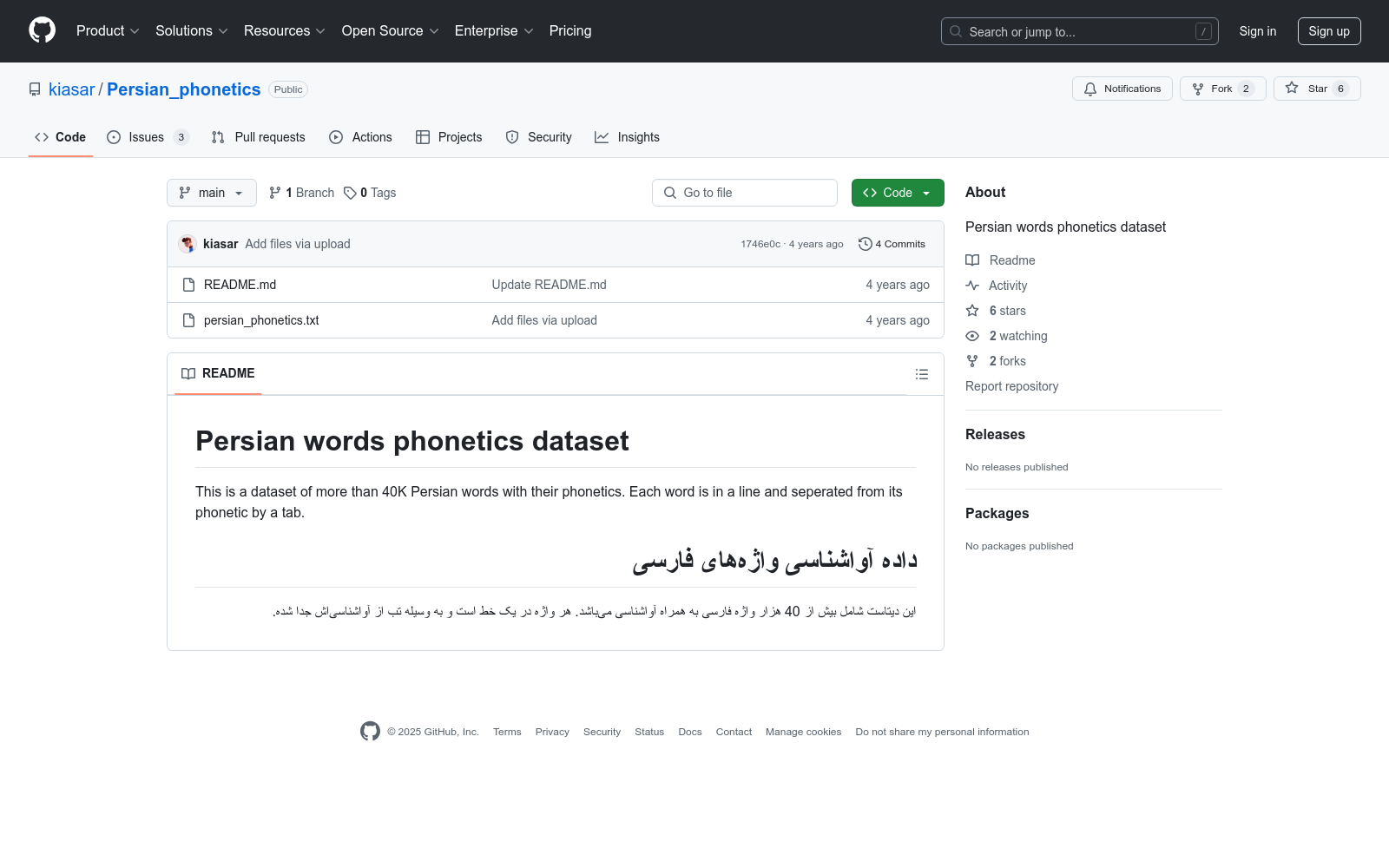The image size is (1389, 868).
Task: View the 1 Branch list
Action: (x=301, y=193)
